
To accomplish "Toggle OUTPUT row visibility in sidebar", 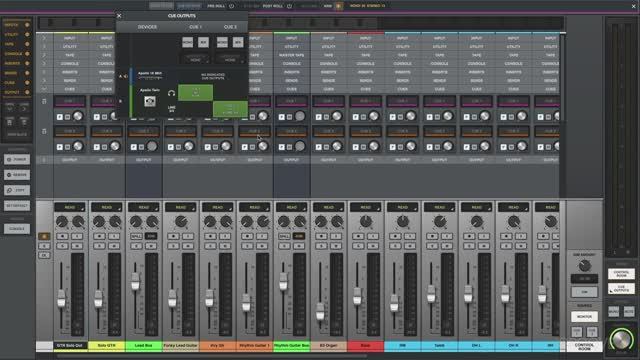I will [27, 92].
